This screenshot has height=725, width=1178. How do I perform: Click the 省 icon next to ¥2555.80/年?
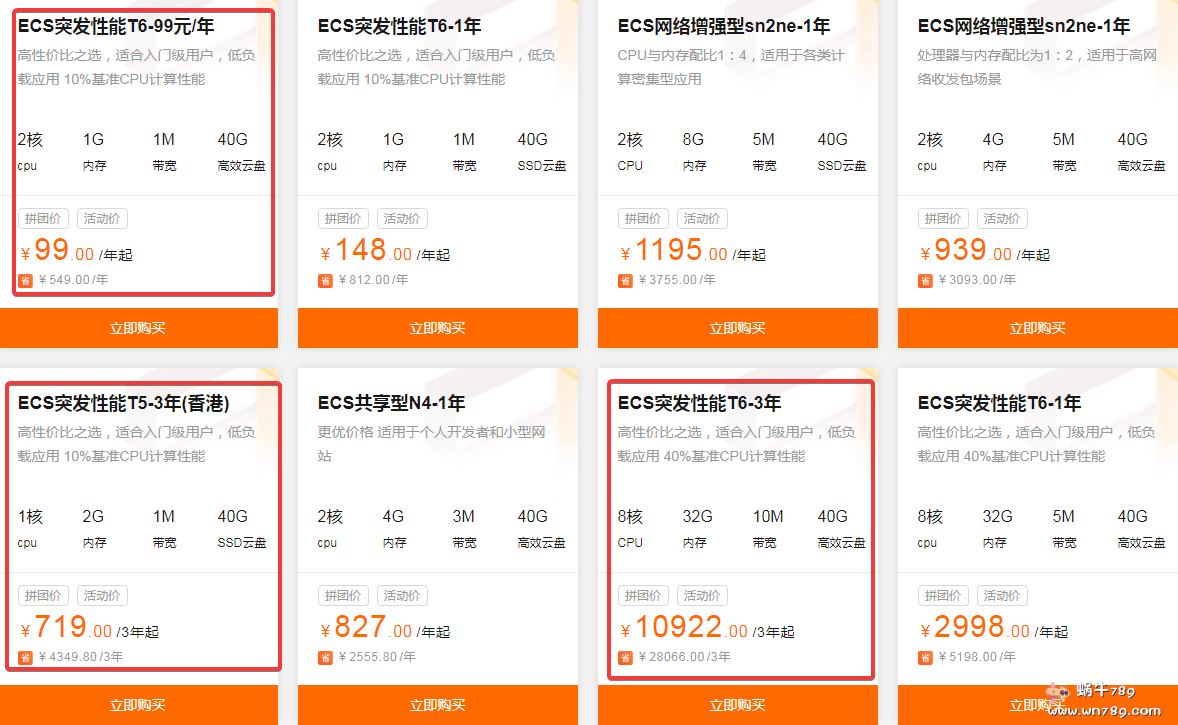point(325,657)
